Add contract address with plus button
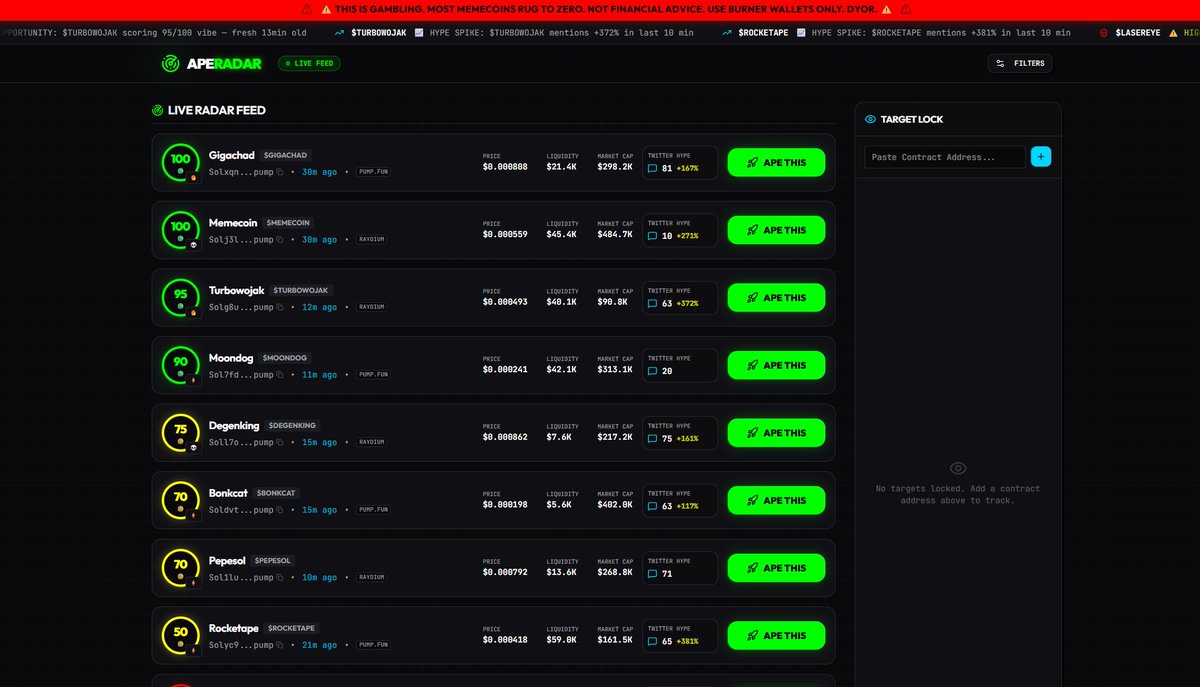This screenshot has width=1200, height=687. point(1041,156)
